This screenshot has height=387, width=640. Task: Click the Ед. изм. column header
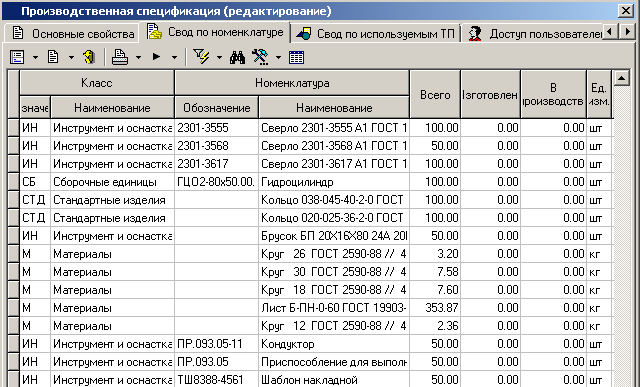coord(599,95)
